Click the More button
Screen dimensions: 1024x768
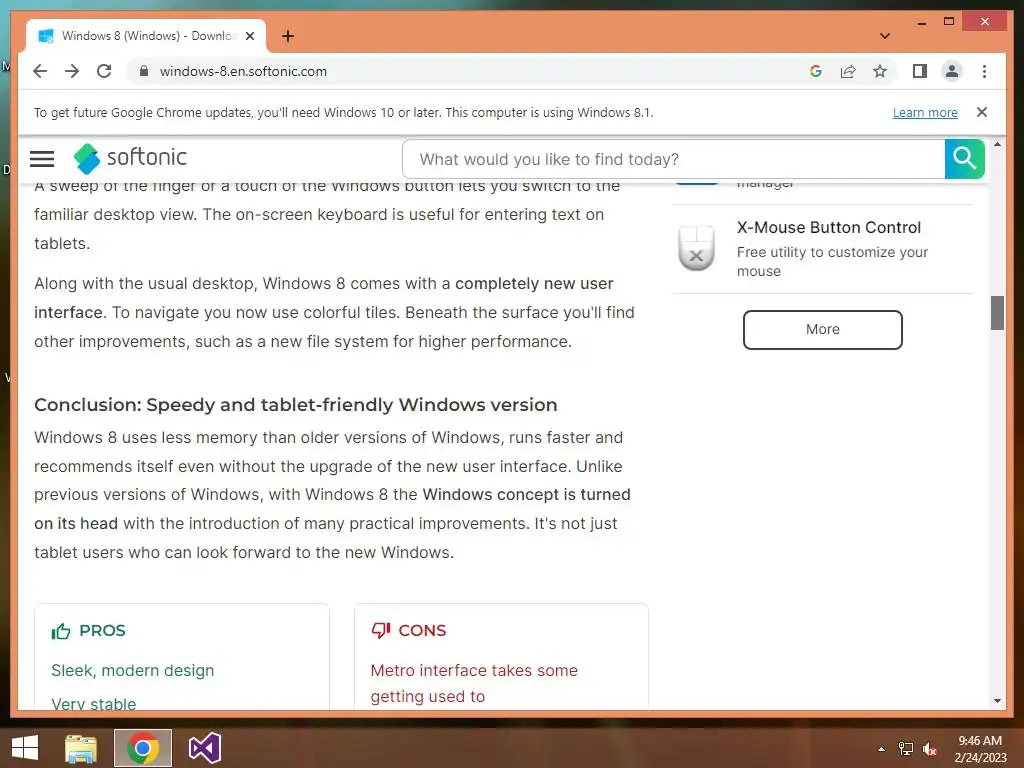tap(823, 330)
